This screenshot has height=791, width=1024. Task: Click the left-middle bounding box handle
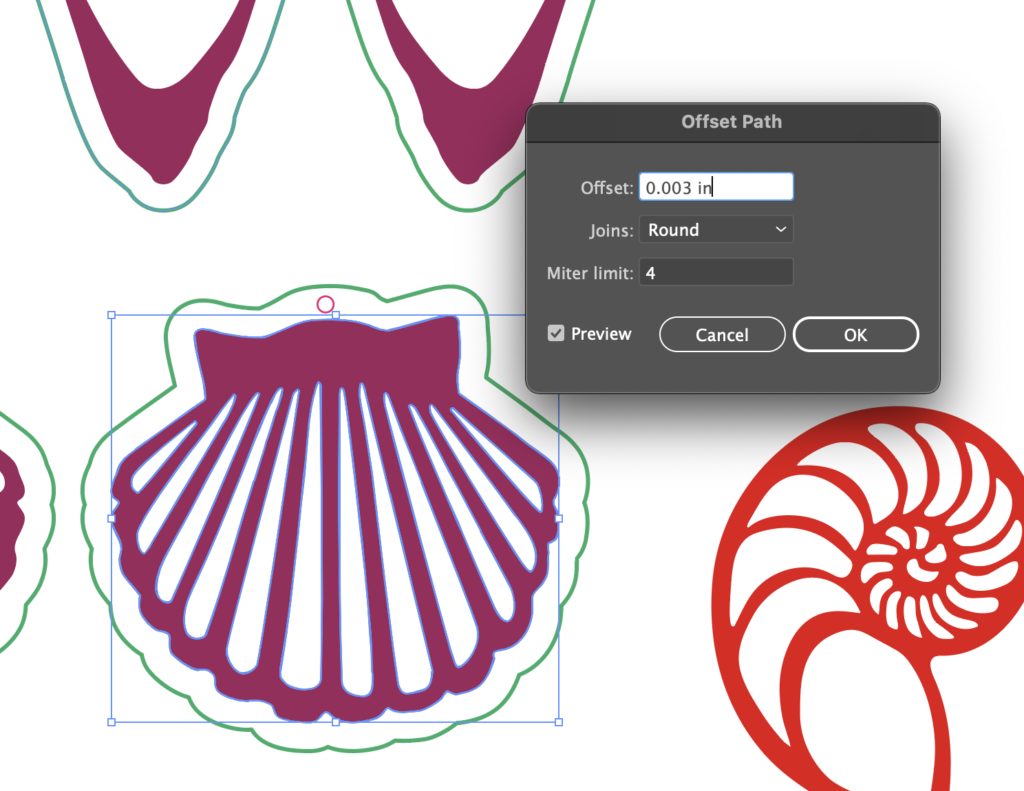coord(112,519)
